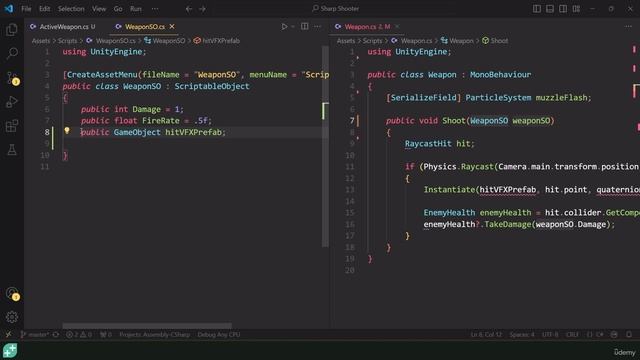Click the ports forwarded indicator in status bar
The image size is (640, 360).
tap(106, 334)
